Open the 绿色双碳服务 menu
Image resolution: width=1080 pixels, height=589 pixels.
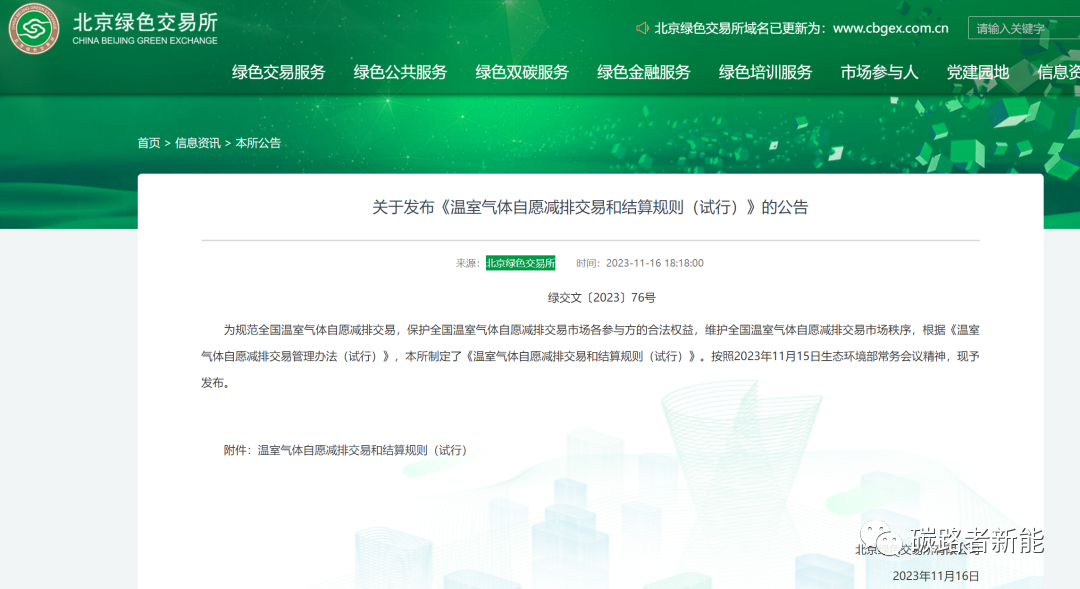(x=522, y=72)
